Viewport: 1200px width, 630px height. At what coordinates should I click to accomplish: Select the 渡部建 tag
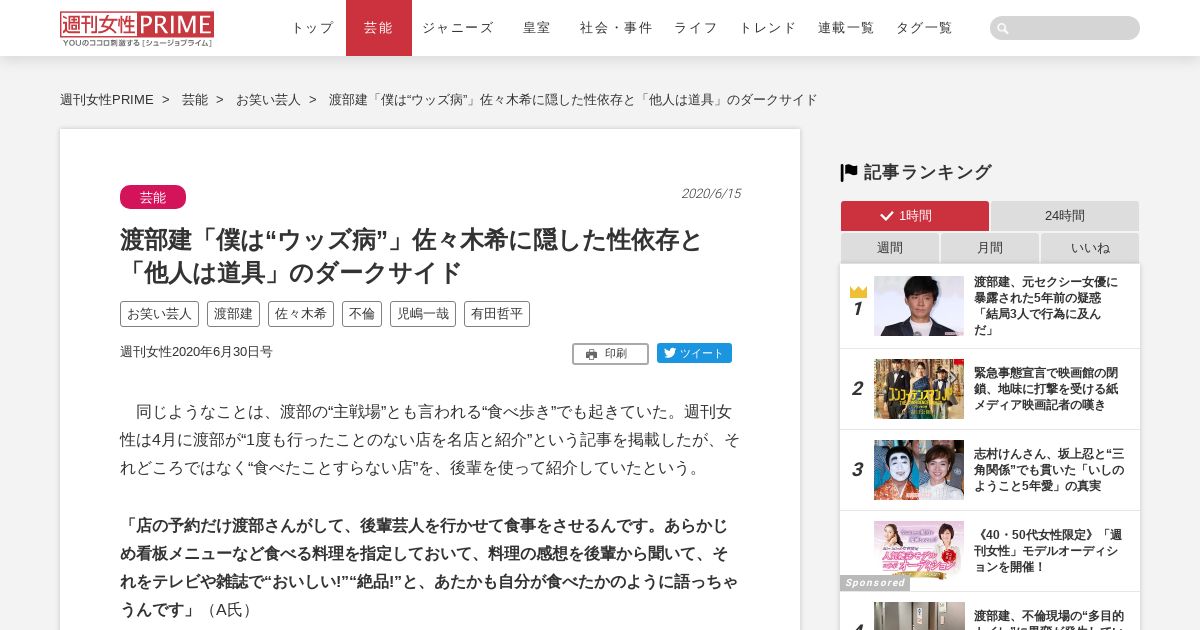pyautogui.click(x=233, y=314)
